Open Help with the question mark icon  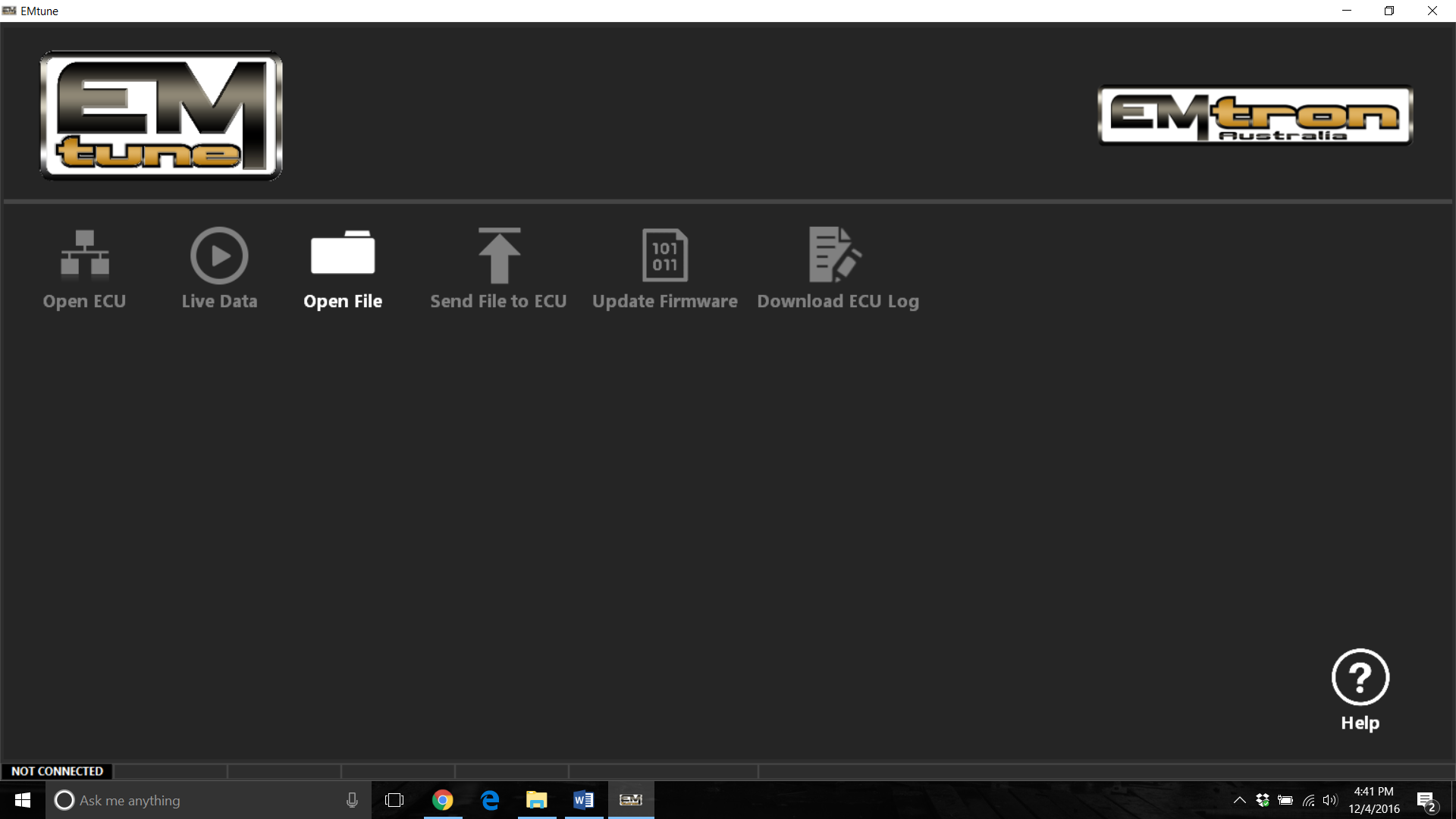1360,677
